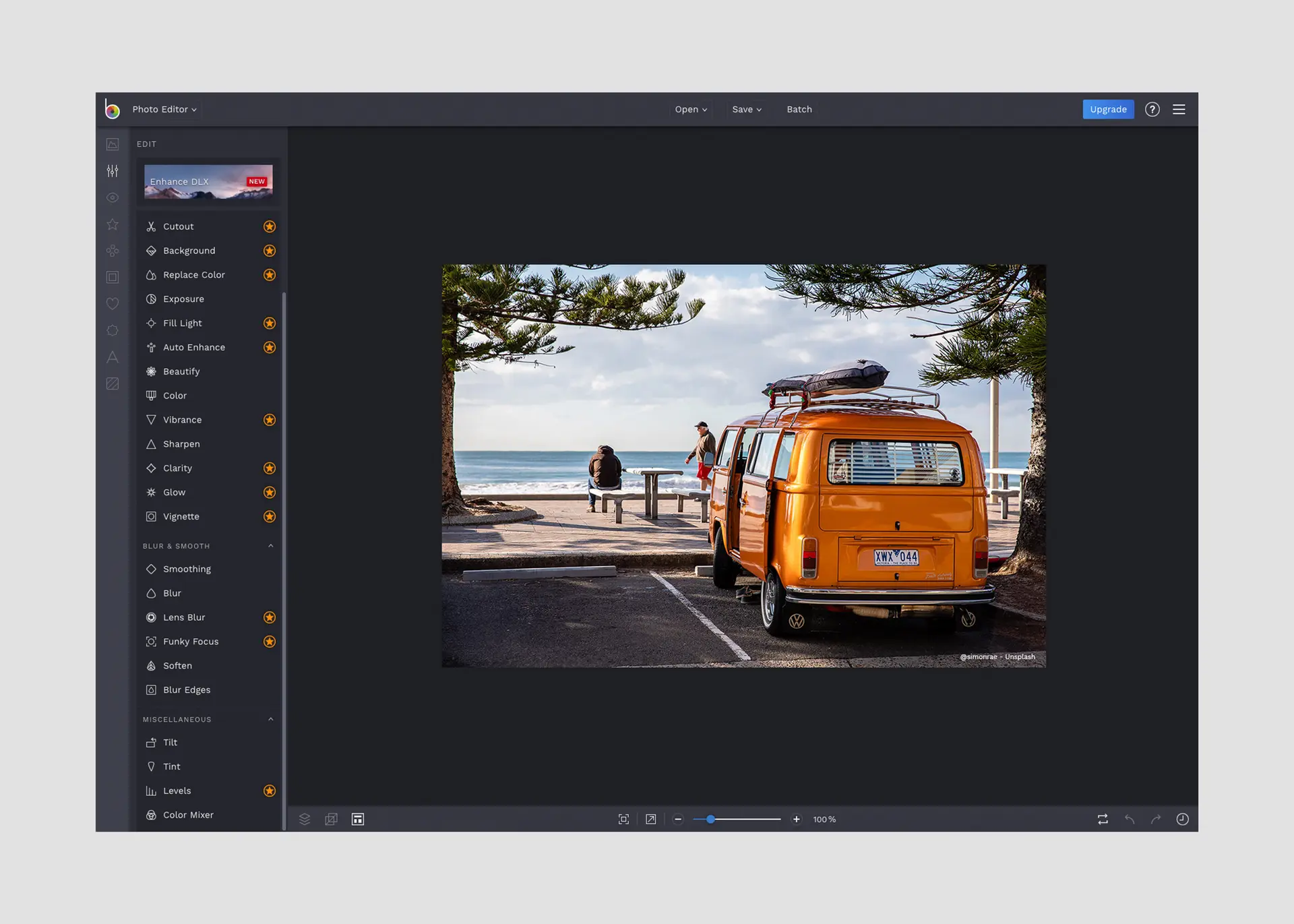Select the Vignette tool
The image size is (1294, 924).
[x=209, y=516]
